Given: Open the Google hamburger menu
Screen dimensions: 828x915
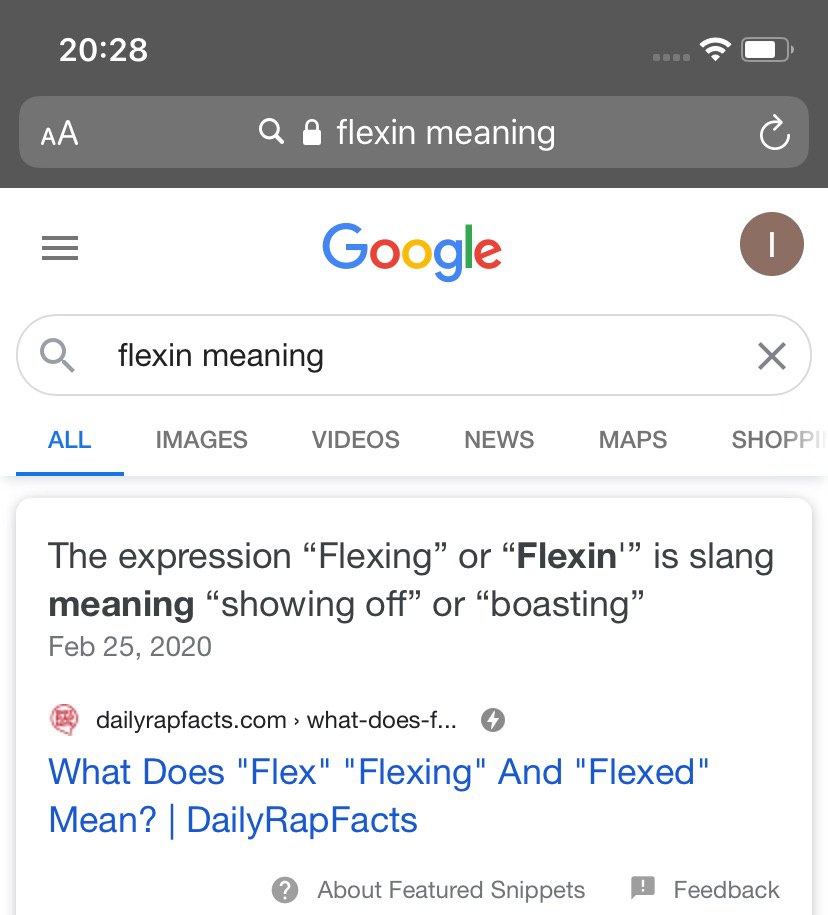Looking at the screenshot, I should click(x=60, y=248).
